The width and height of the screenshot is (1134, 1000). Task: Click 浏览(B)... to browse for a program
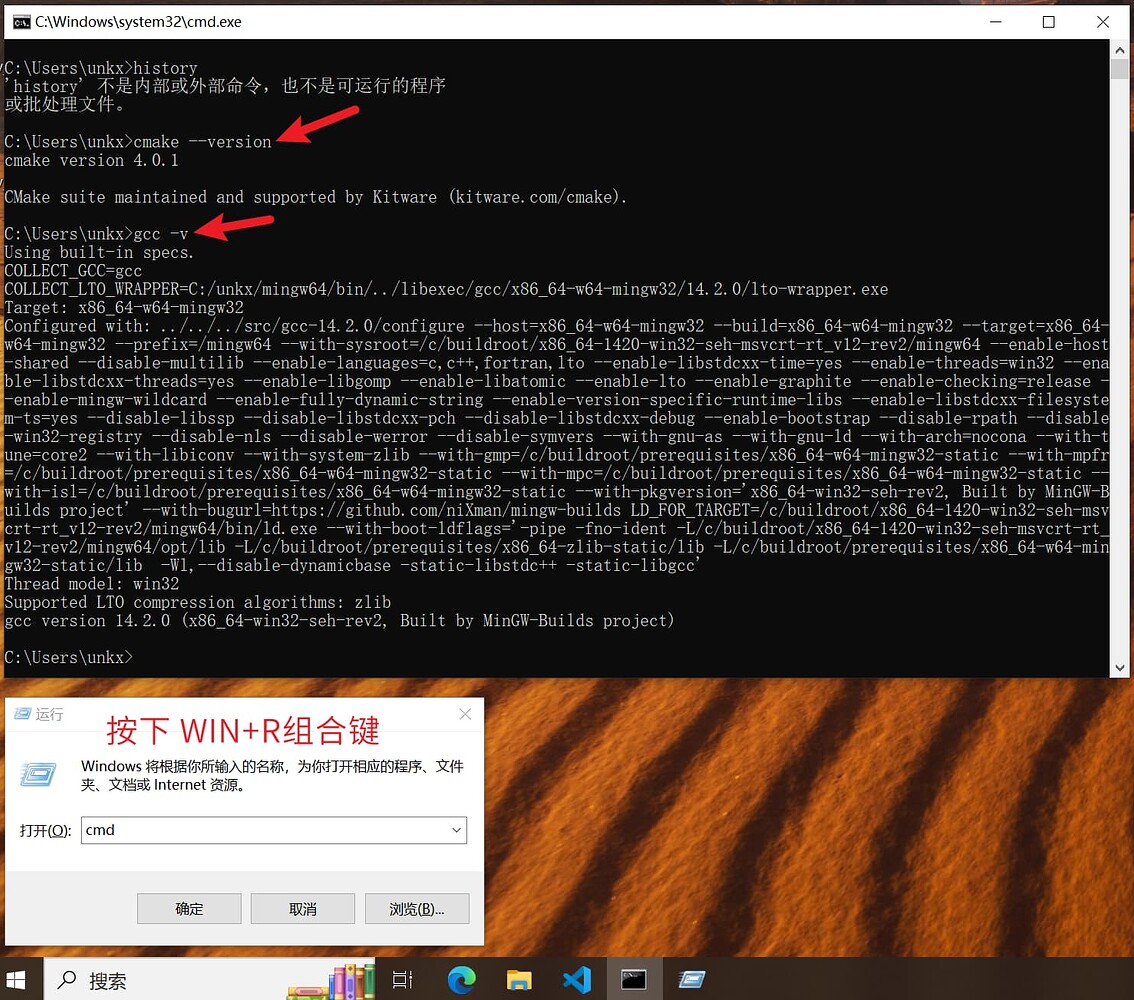pos(417,908)
